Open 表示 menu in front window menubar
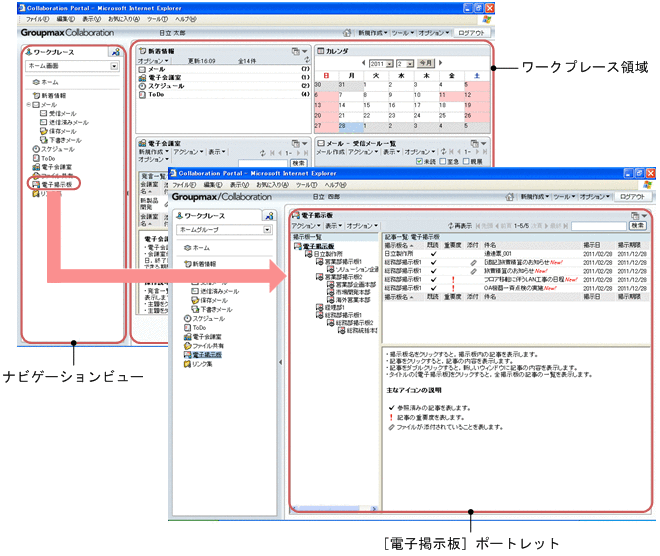This screenshot has height=556, width=660. [x=239, y=185]
